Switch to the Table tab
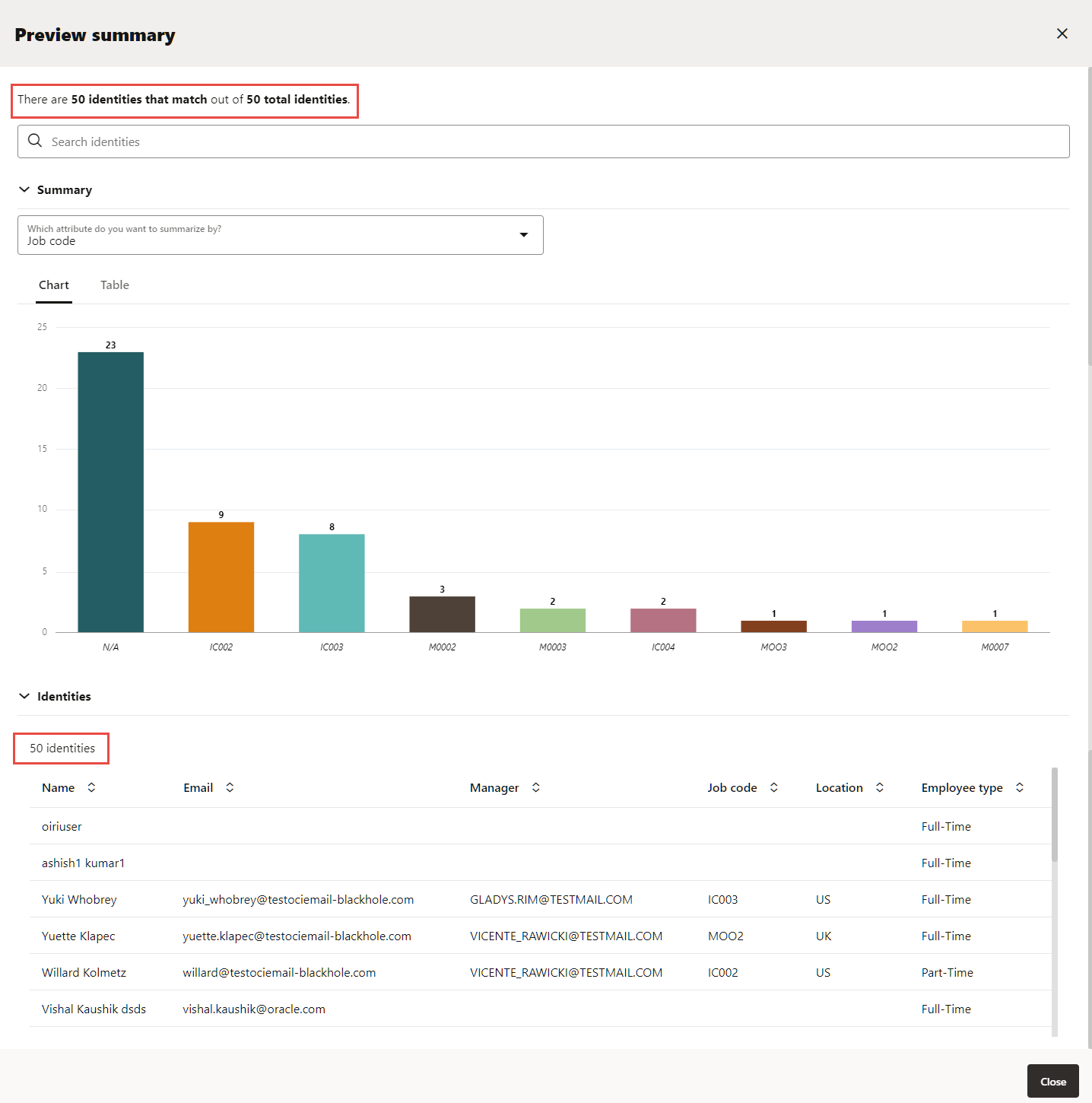 click(x=115, y=285)
